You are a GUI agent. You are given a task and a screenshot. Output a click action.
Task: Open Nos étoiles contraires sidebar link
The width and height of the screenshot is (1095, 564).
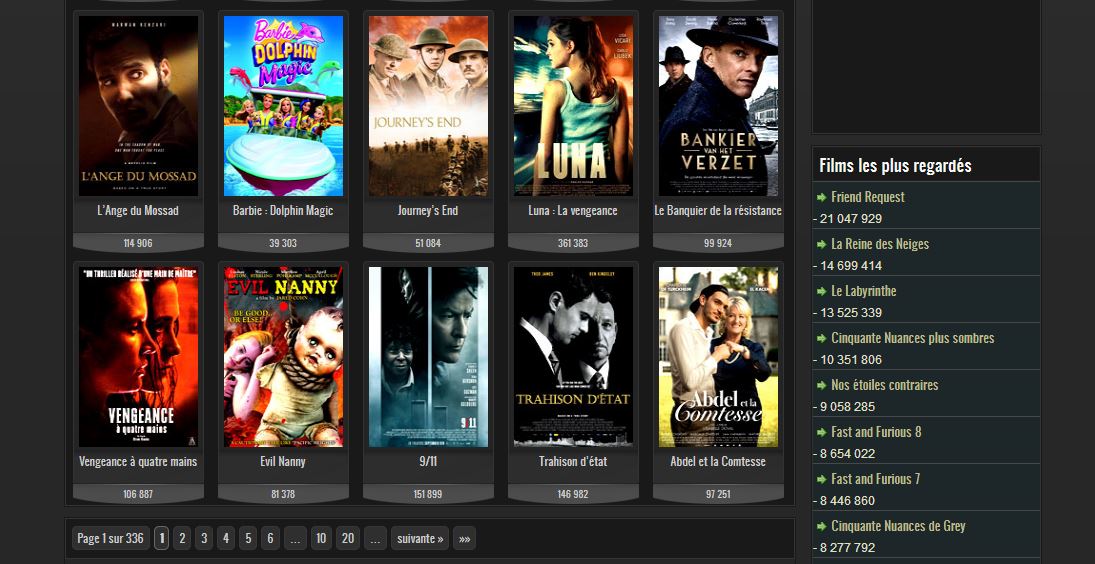click(884, 385)
